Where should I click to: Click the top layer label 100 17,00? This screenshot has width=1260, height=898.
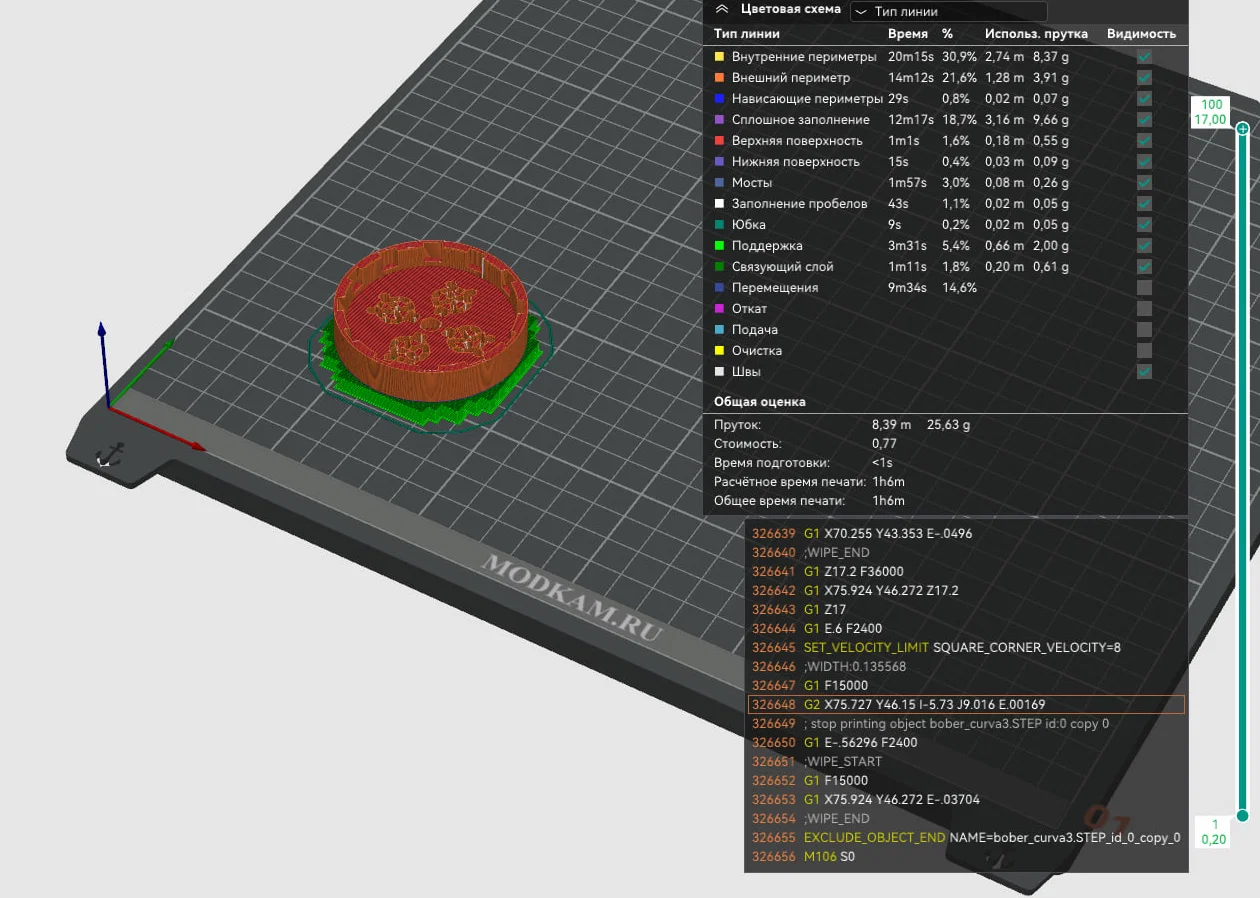(1212, 112)
